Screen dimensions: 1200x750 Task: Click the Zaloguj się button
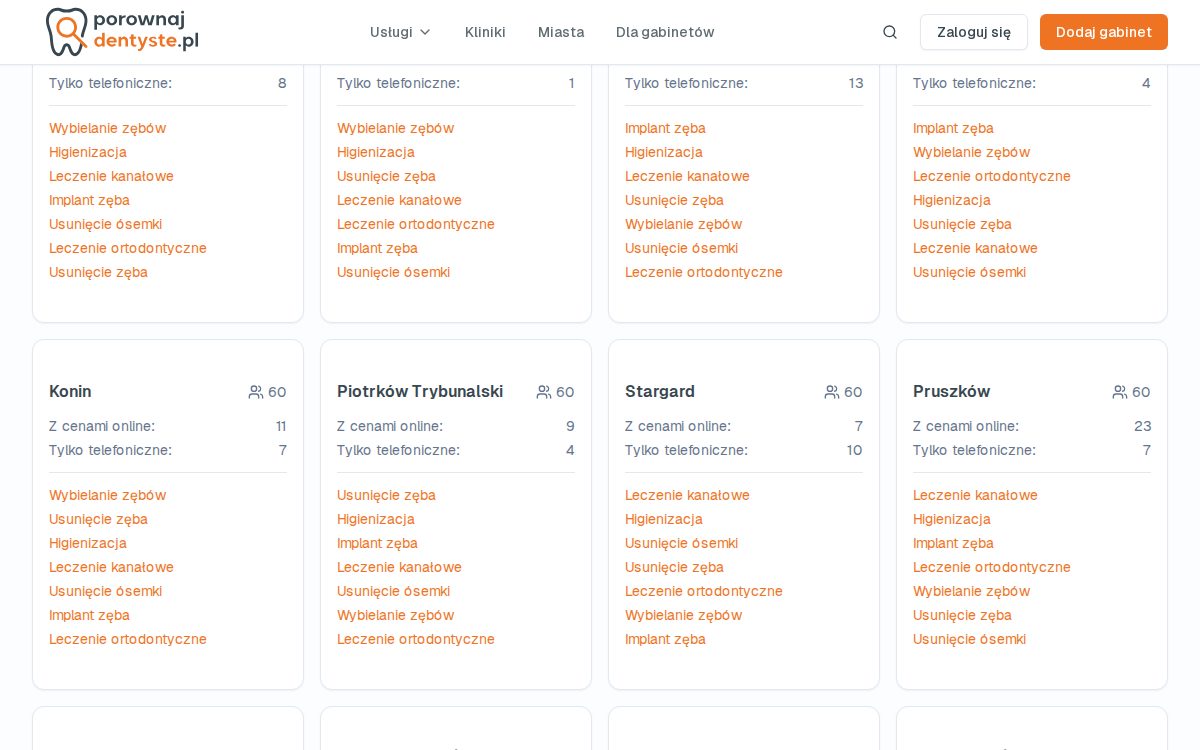974,32
